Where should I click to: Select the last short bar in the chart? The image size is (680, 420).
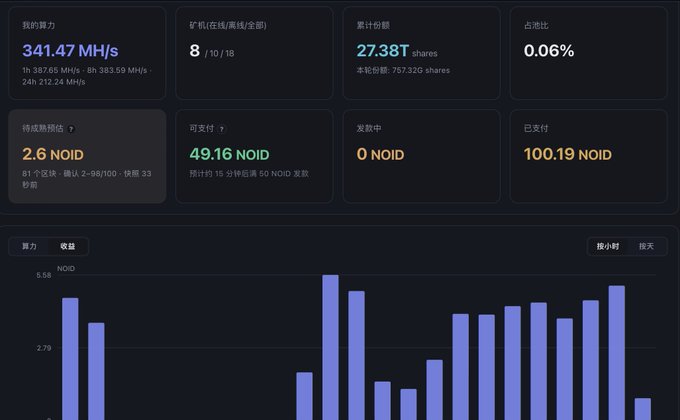pos(643,409)
